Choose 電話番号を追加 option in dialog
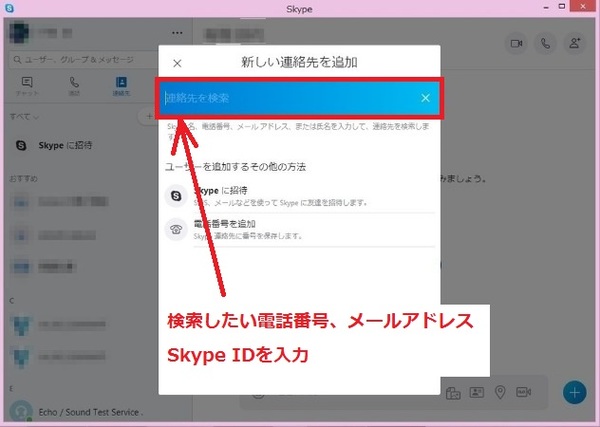The image size is (600, 427). click(300, 230)
